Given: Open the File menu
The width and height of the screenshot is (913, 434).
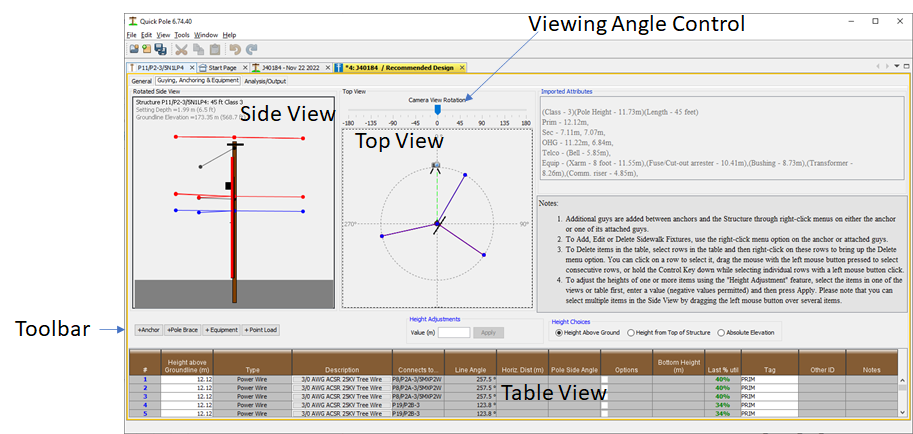Looking at the screenshot, I should pos(132,35).
